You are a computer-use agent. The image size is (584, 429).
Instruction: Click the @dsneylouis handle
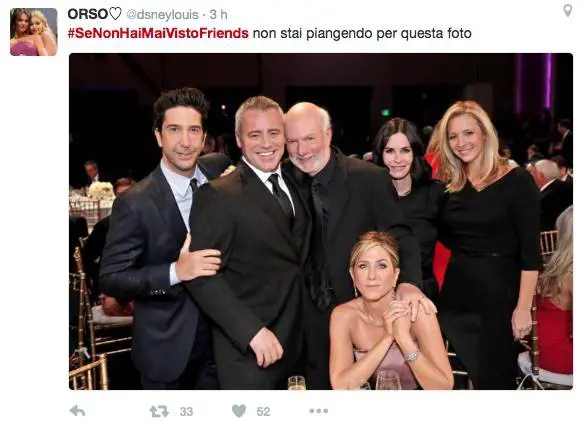click(x=162, y=15)
